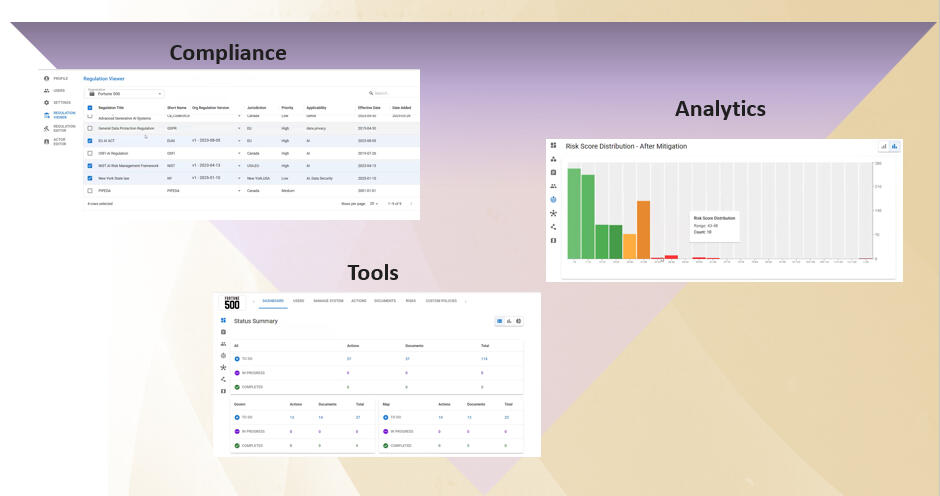Click the dashboard grid icon in Tools sidebar
This screenshot has width=940, height=496.
point(223,320)
